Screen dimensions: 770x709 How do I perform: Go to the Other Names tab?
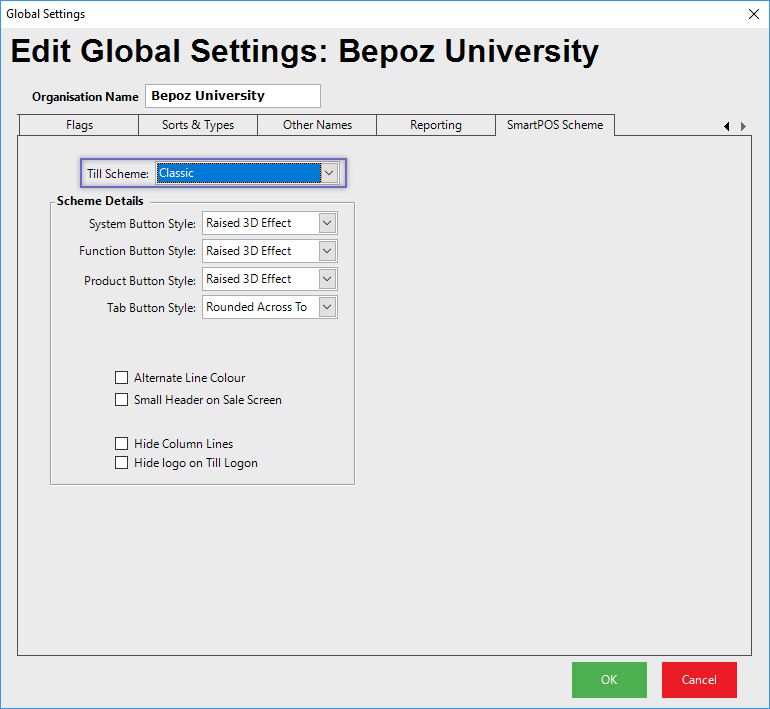point(317,125)
